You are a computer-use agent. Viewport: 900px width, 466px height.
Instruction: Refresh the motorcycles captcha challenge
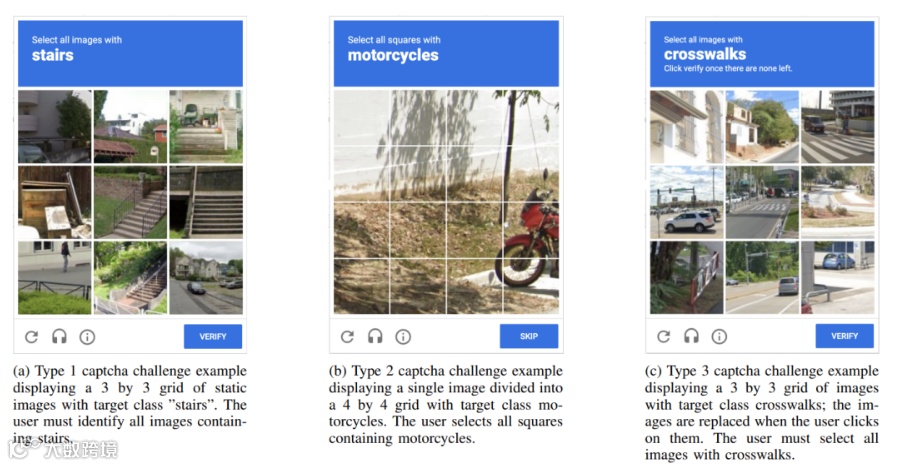347,337
